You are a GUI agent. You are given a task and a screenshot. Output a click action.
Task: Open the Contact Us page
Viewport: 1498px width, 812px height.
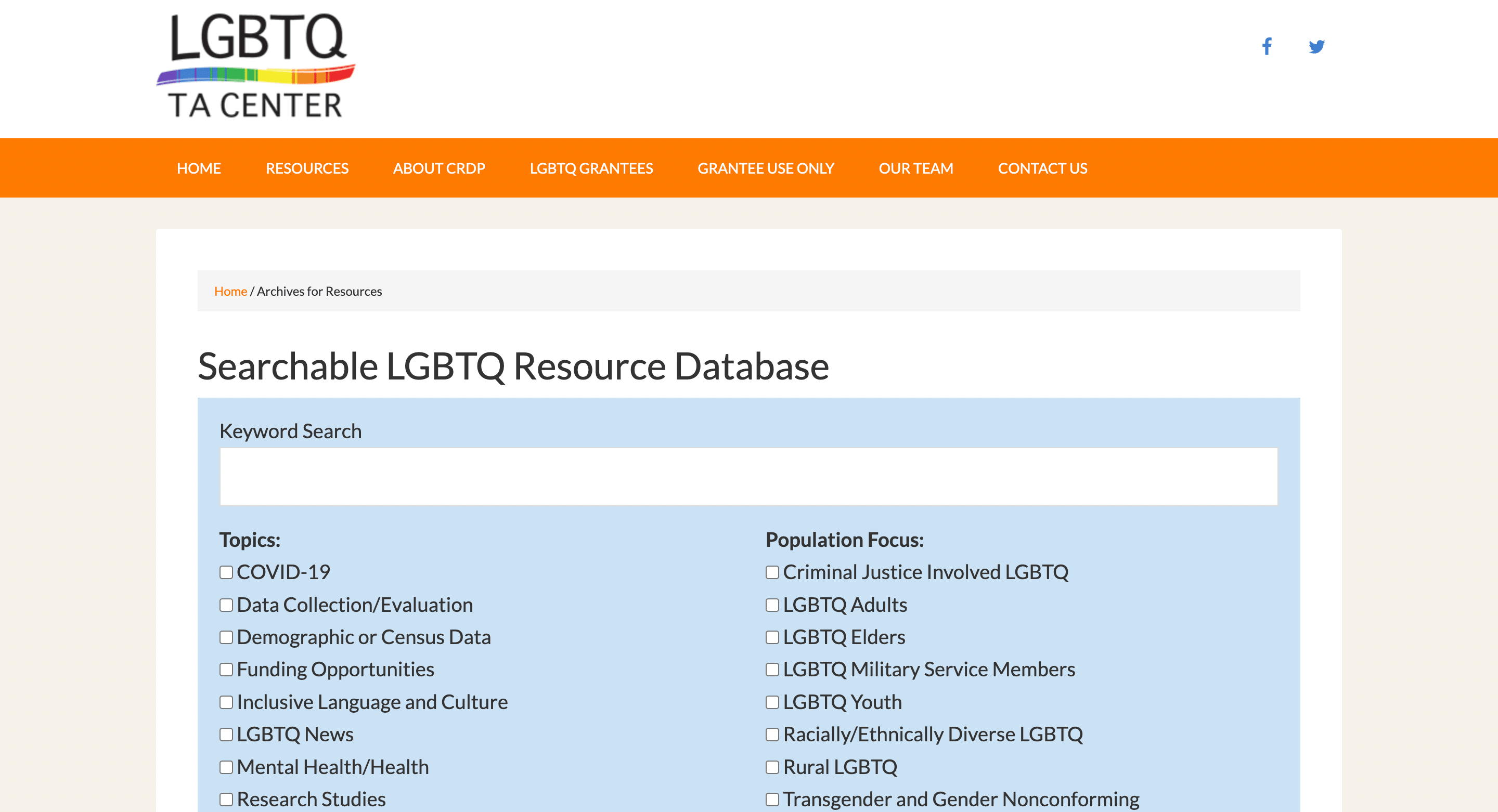(x=1043, y=168)
